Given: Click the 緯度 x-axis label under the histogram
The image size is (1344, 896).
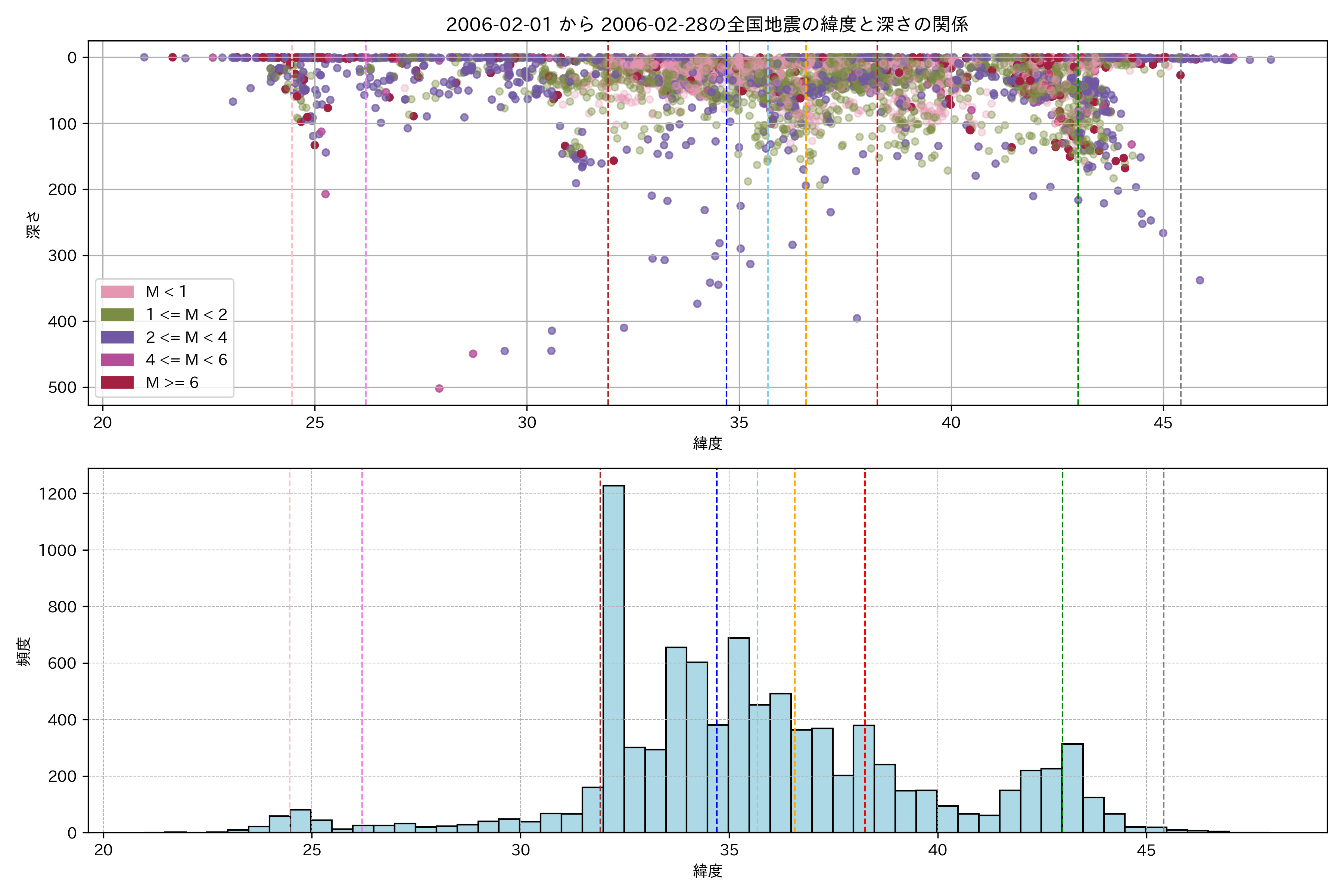Looking at the screenshot, I should [707, 871].
